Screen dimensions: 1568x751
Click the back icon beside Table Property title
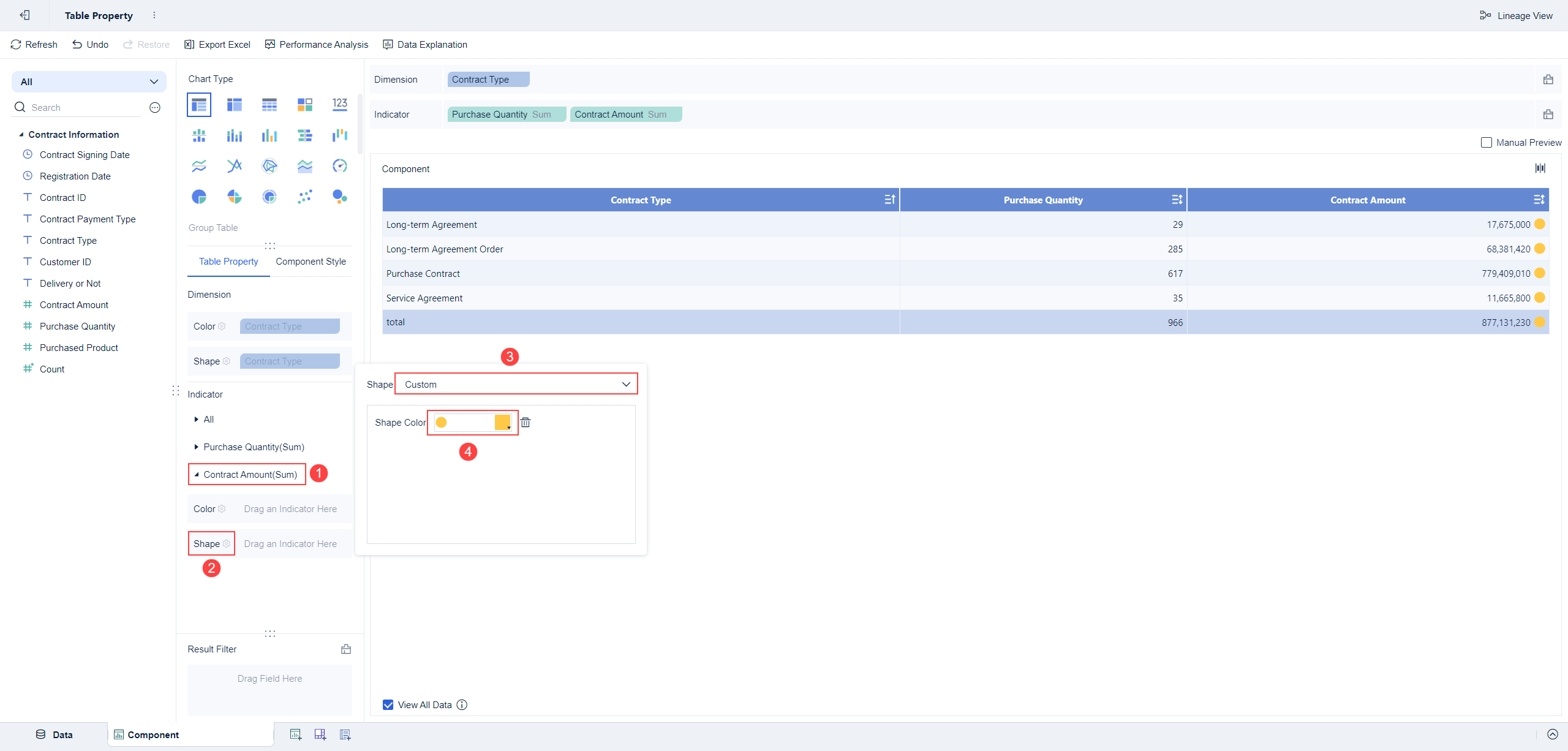(25, 15)
